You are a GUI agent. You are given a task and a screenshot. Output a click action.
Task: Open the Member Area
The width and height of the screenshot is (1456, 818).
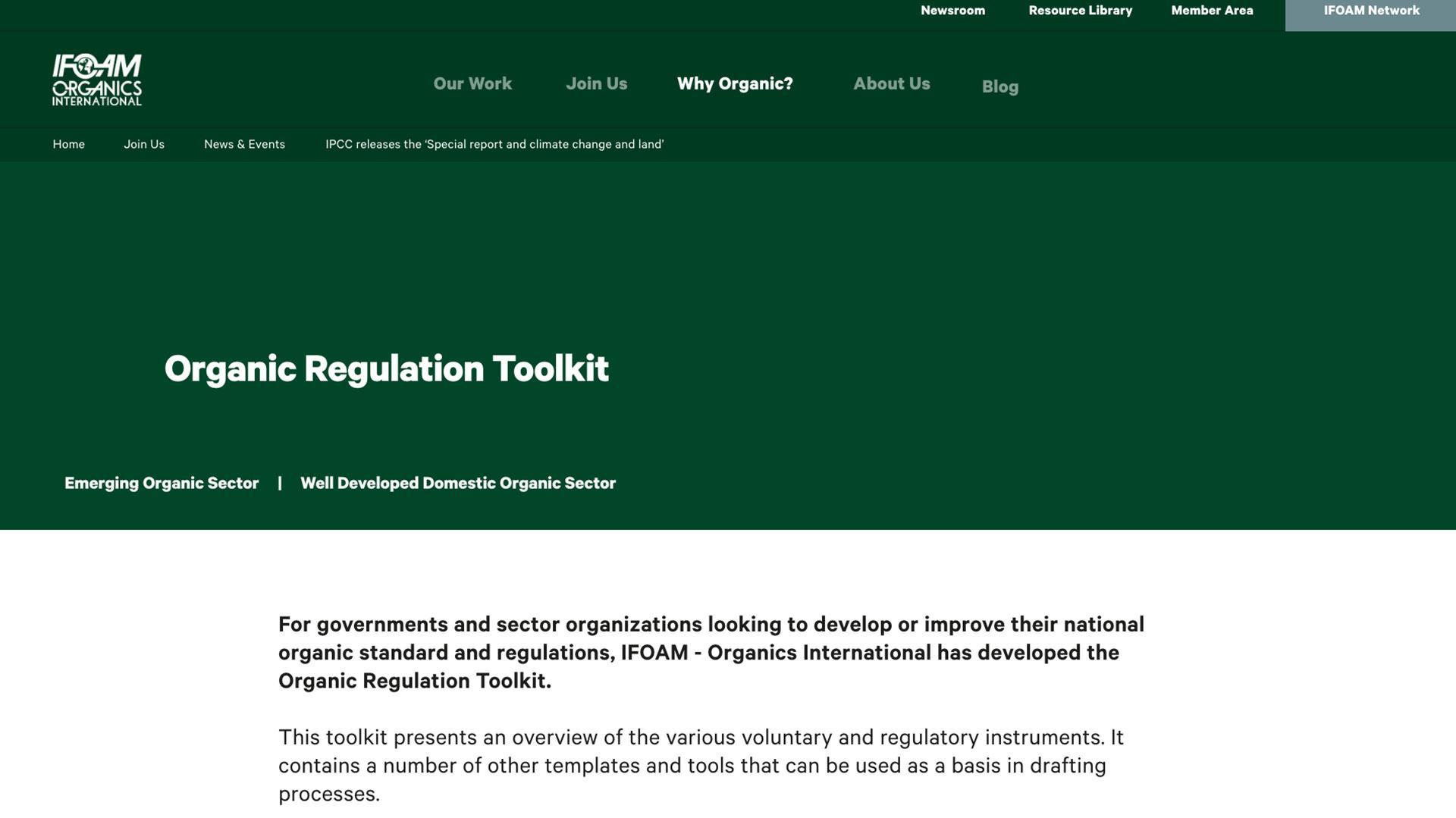pyautogui.click(x=1212, y=11)
